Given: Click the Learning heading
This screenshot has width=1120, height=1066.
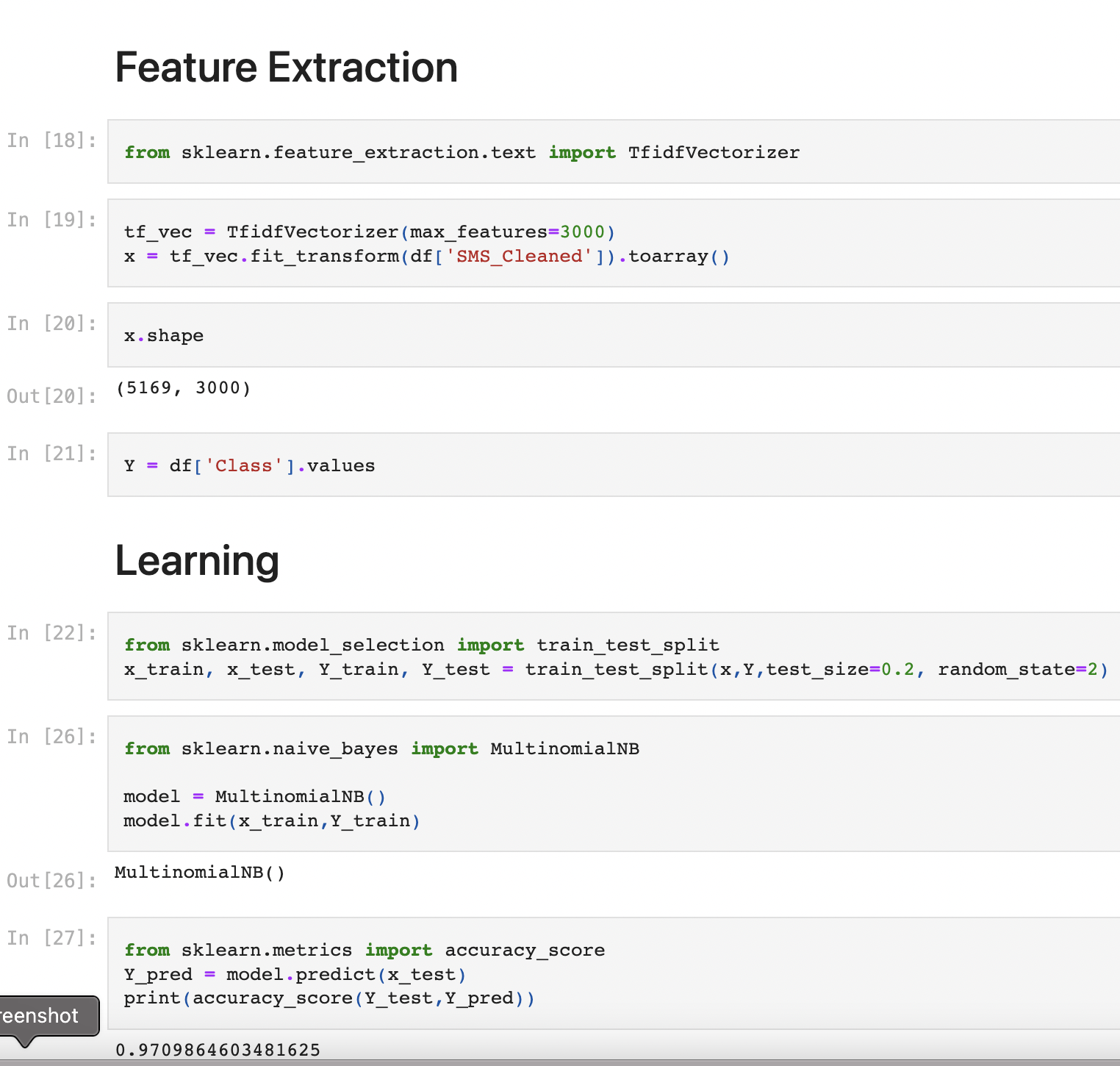Looking at the screenshot, I should [196, 560].
